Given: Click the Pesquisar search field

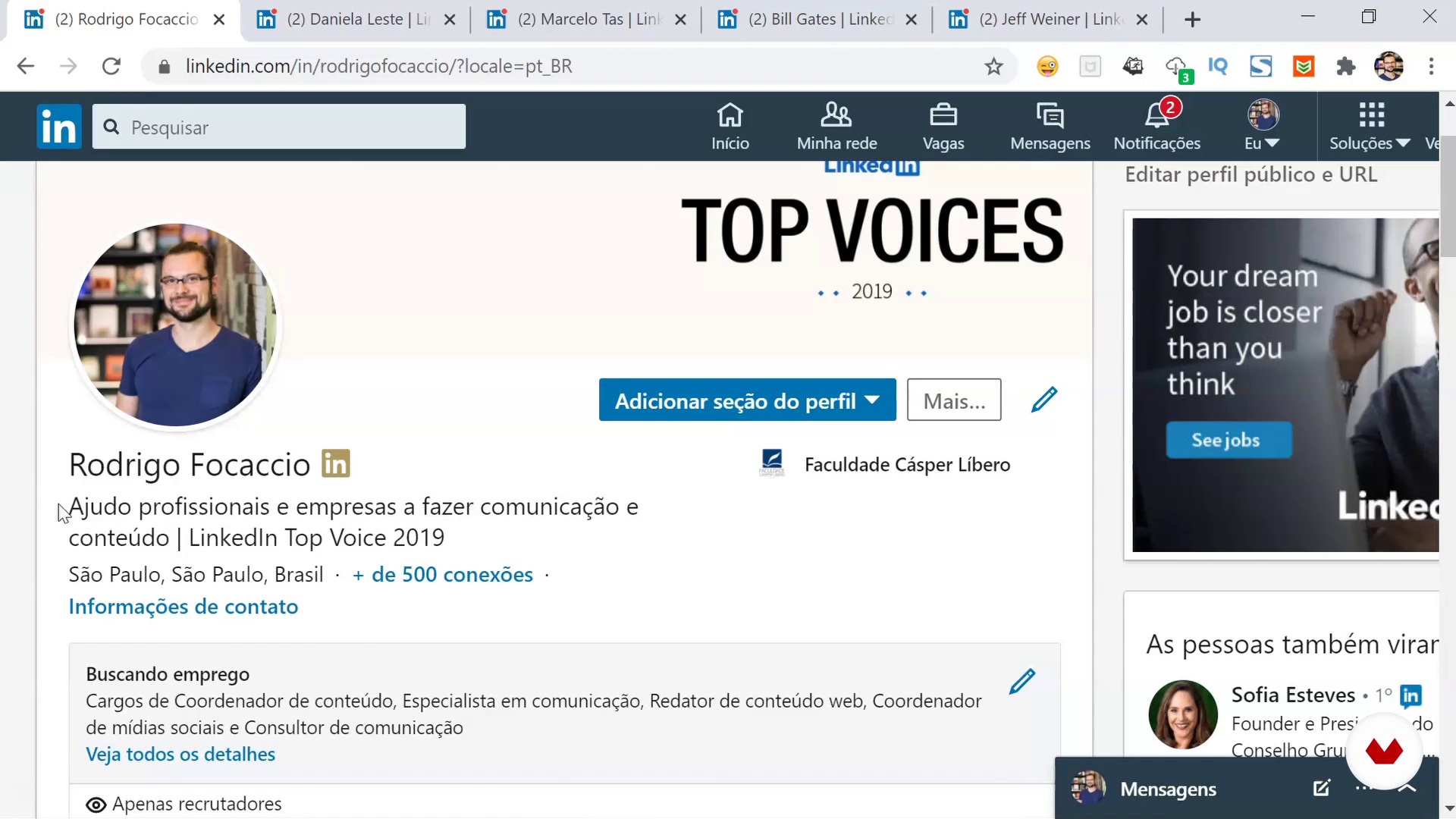Looking at the screenshot, I should (279, 127).
